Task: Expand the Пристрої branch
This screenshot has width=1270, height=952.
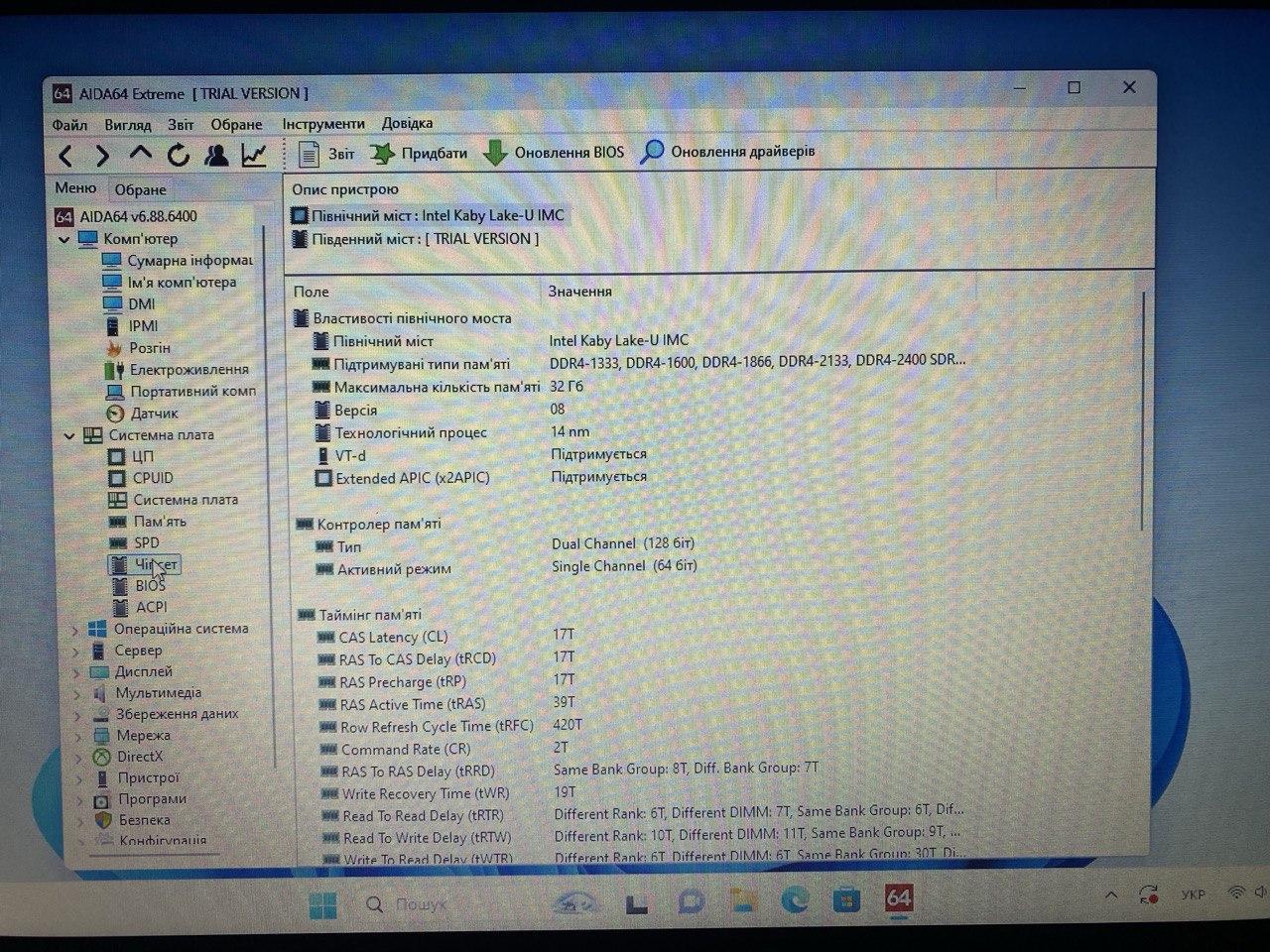Action: [x=78, y=778]
